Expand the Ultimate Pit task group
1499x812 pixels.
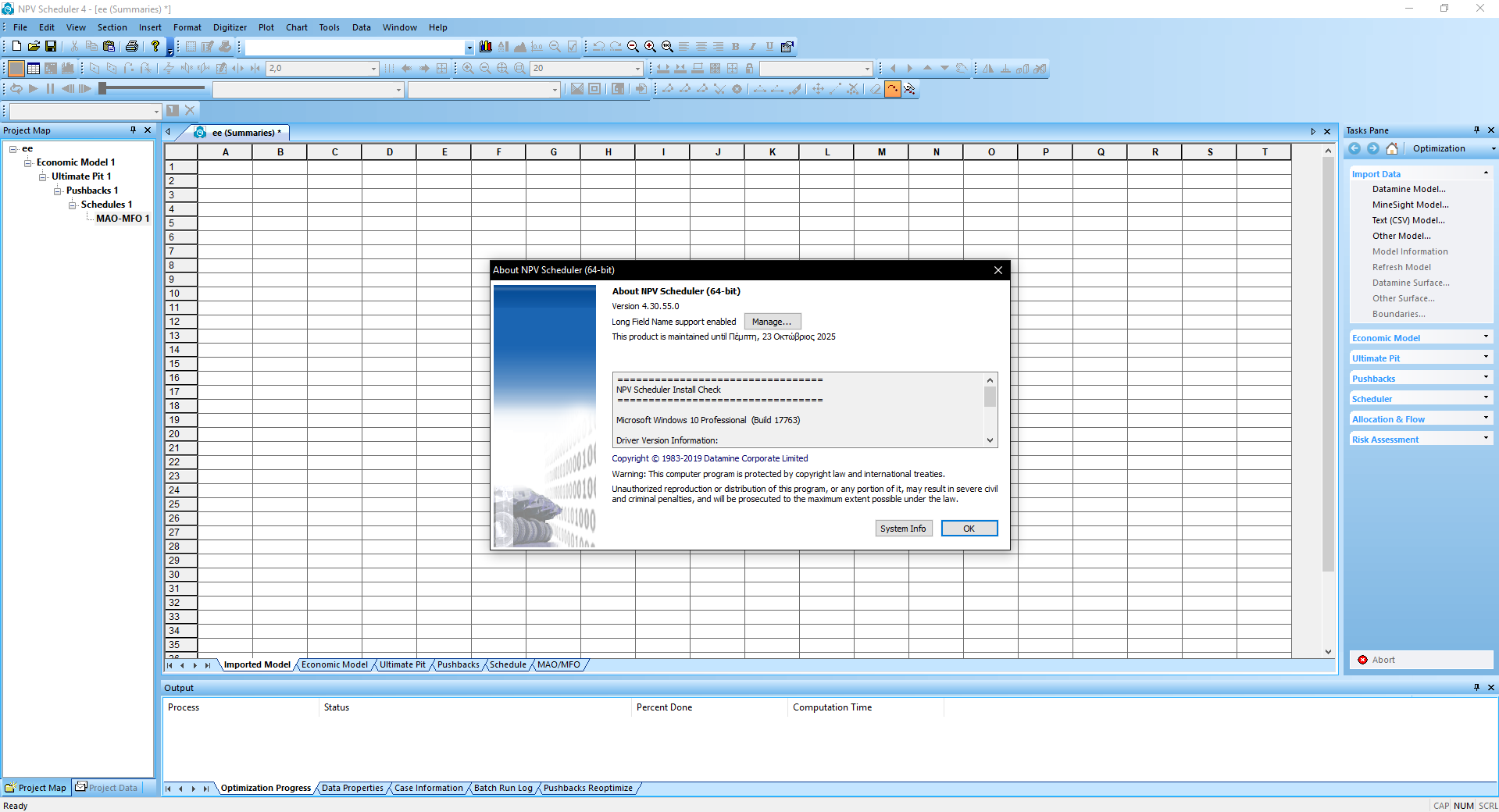[x=1486, y=357]
